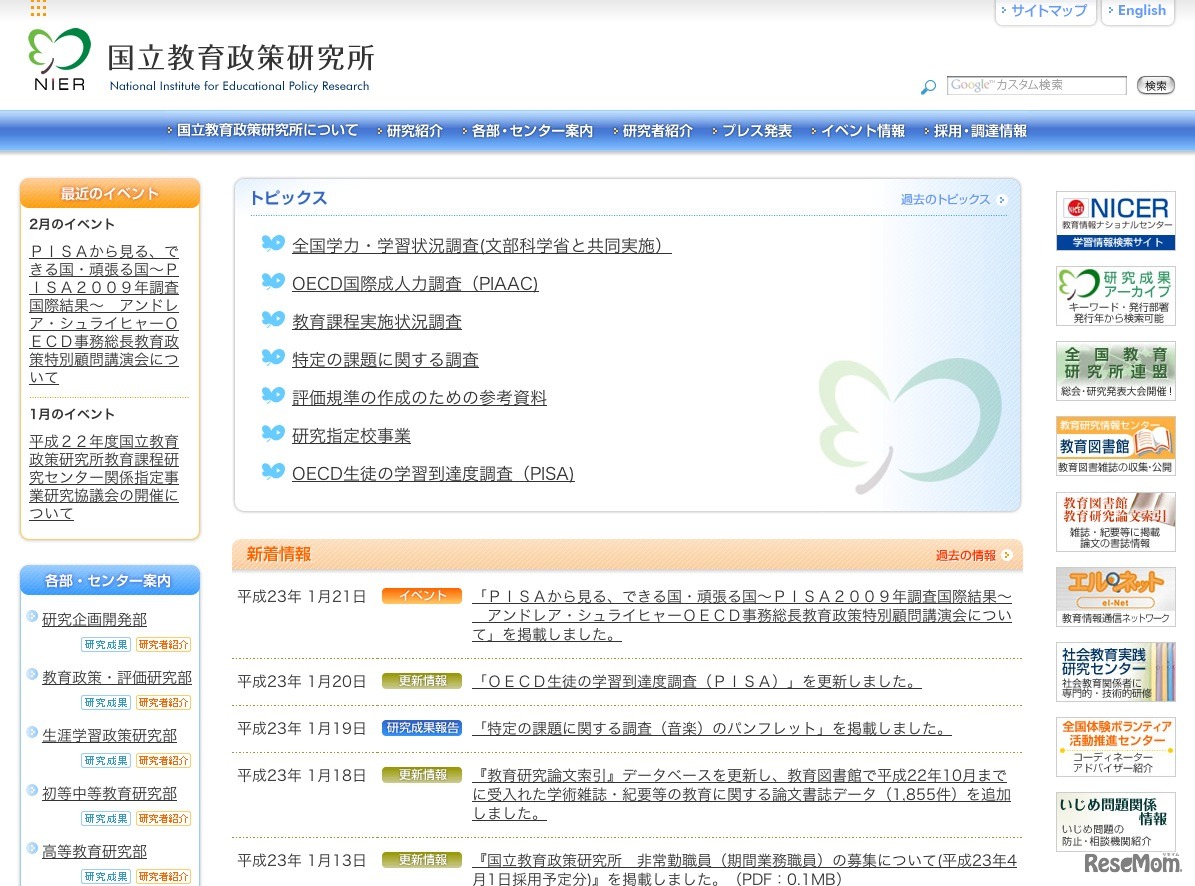Click inside the Google custom search field
The image size is (1195, 886).
tap(1036, 86)
